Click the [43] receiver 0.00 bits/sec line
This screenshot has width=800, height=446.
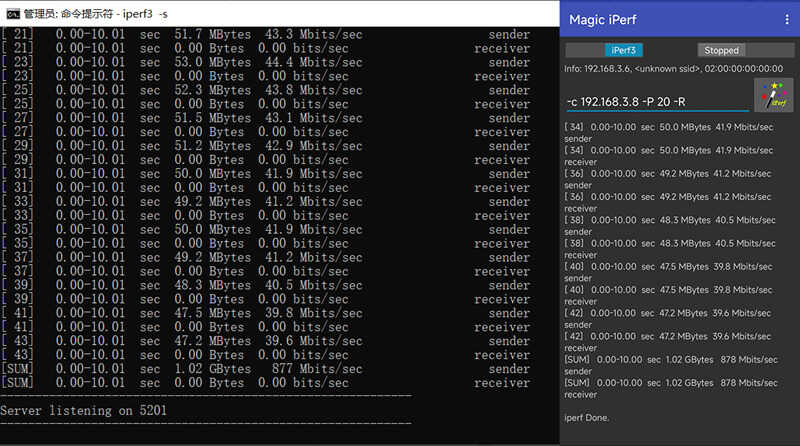click(x=265, y=355)
